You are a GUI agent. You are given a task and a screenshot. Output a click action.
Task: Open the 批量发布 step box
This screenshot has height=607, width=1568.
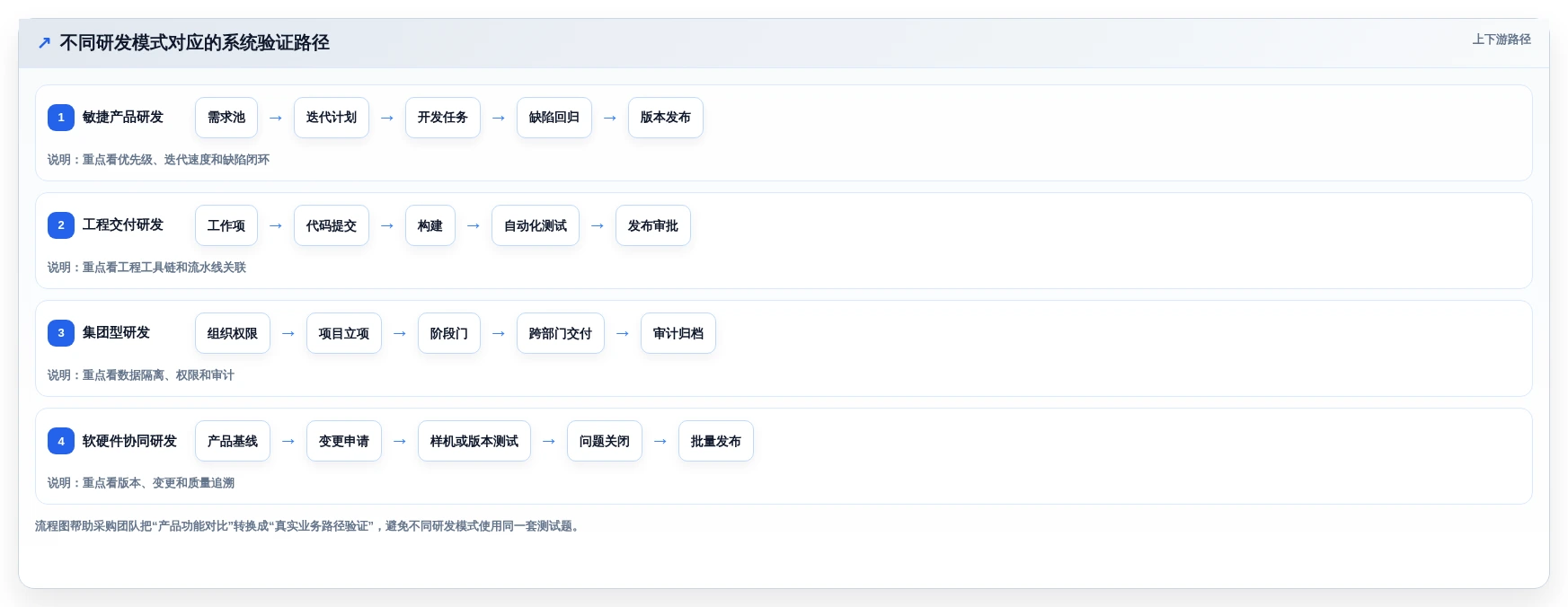pos(716,441)
